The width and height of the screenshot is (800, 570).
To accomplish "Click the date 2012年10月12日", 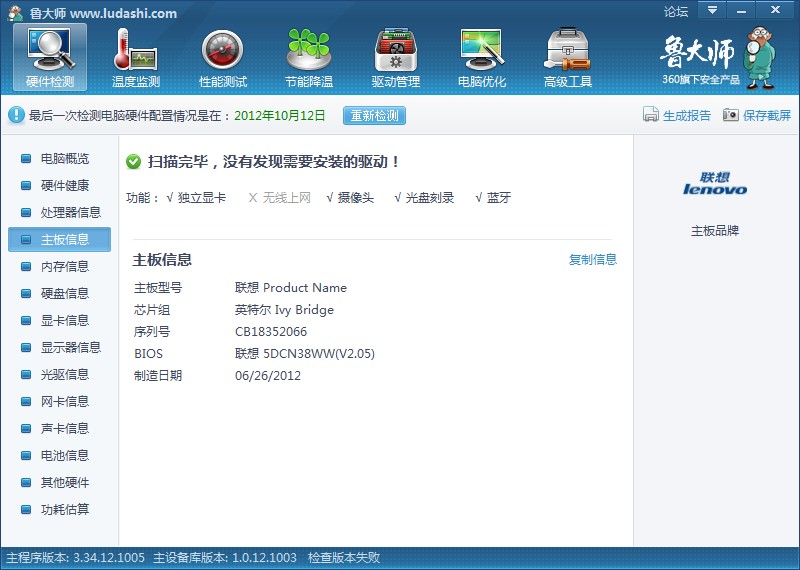I will 280,115.
